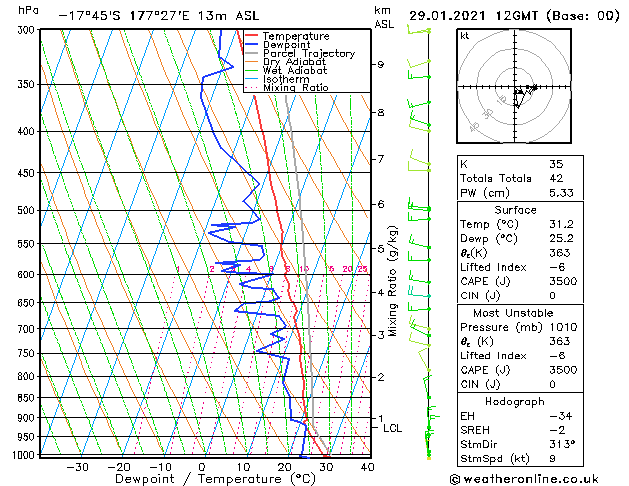Click the Mixing Ratio legend label
Image resolution: width=629 pixels, height=486 pixels.
pyautogui.click(x=296, y=88)
